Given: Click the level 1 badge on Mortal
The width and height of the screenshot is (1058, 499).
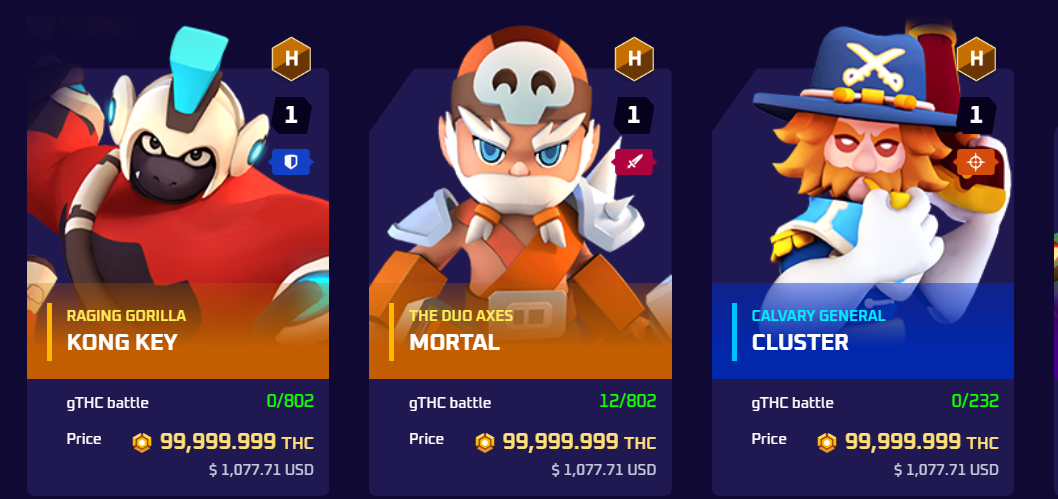Looking at the screenshot, I should point(634,115).
